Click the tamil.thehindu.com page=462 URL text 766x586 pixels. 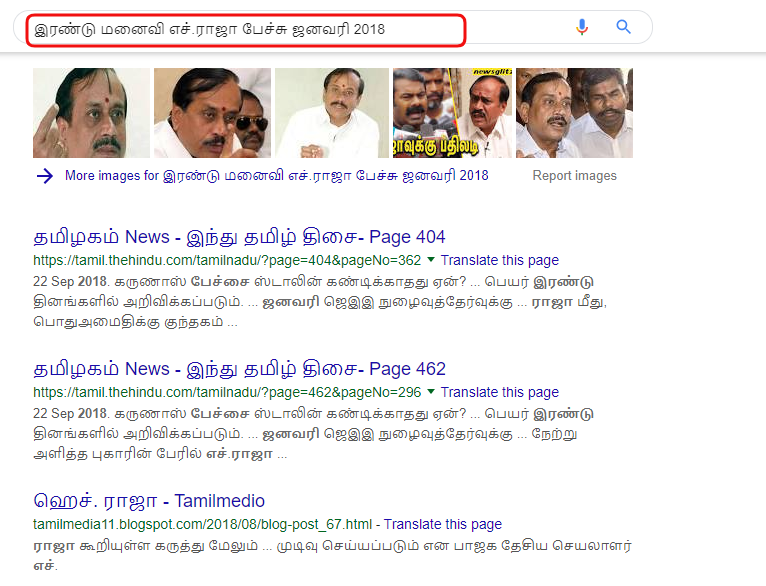click(x=227, y=392)
